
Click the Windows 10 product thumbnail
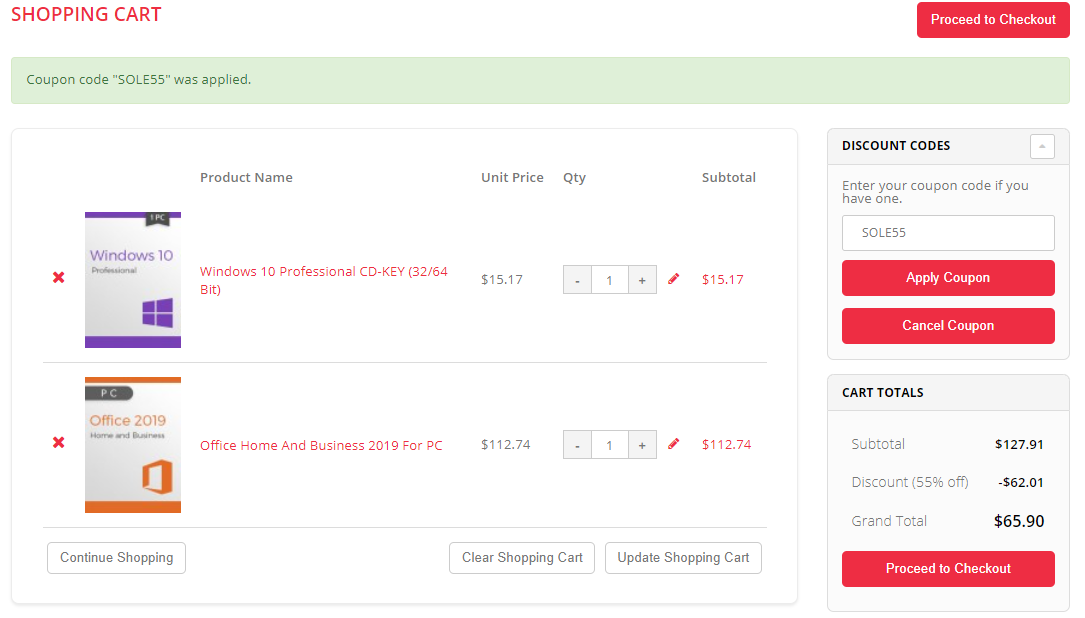click(x=133, y=280)
